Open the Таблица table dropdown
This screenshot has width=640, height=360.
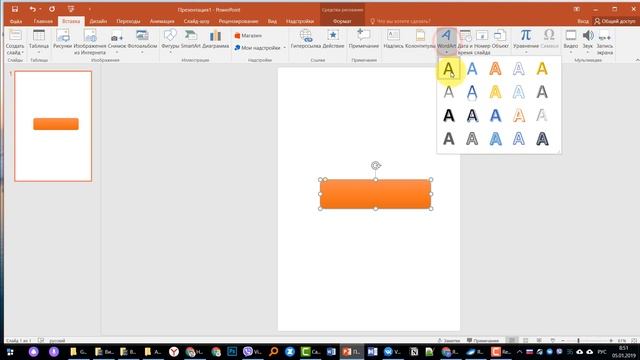[39, 42]
